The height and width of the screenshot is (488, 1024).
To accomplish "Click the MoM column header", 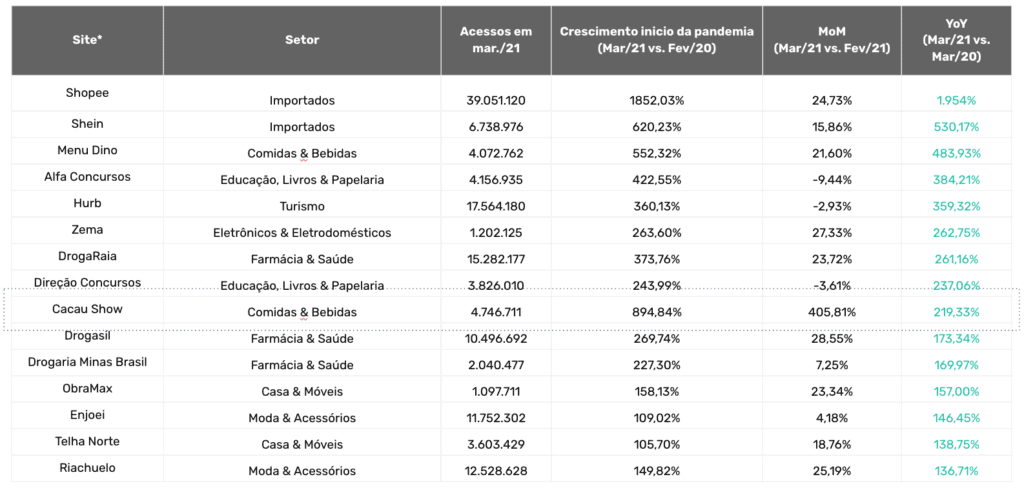I will (832, 40).
